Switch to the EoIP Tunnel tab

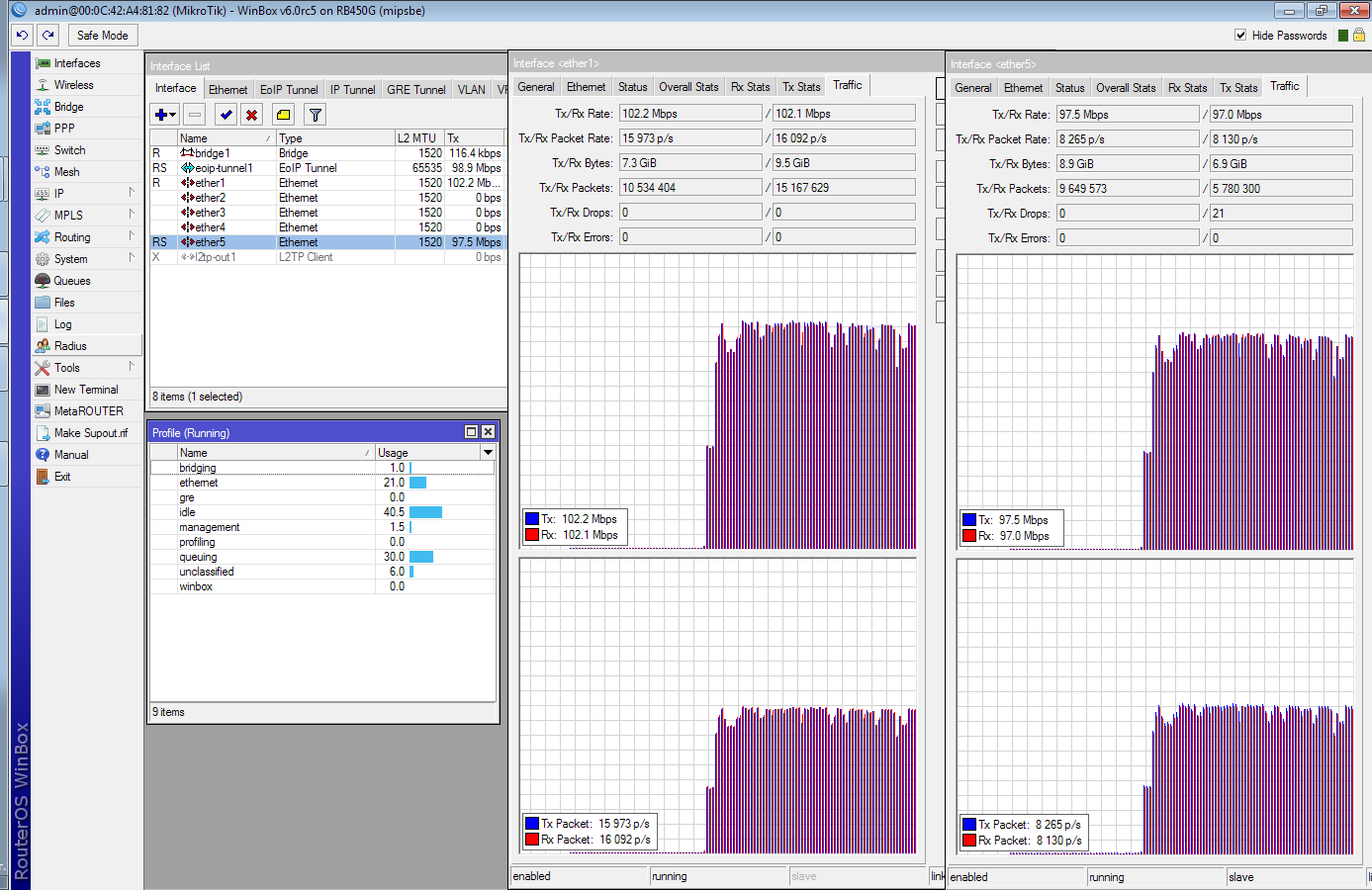[289, 89]
